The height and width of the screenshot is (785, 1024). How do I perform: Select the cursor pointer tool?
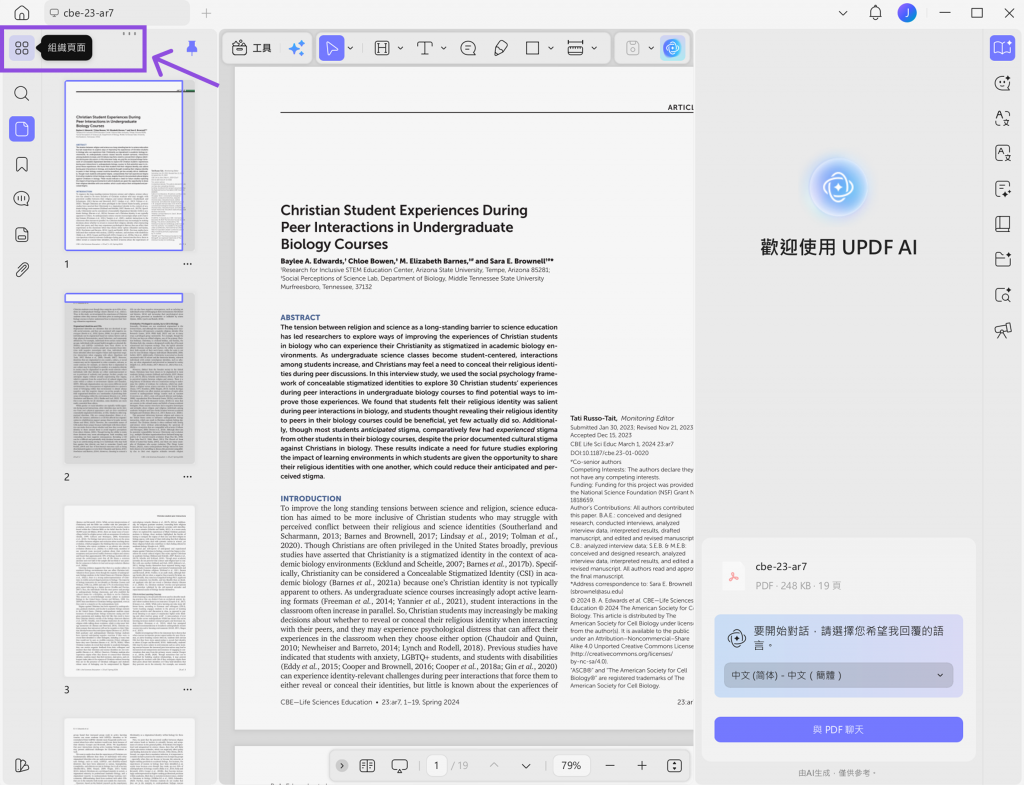pyautogui.click(x=332, y=48)
